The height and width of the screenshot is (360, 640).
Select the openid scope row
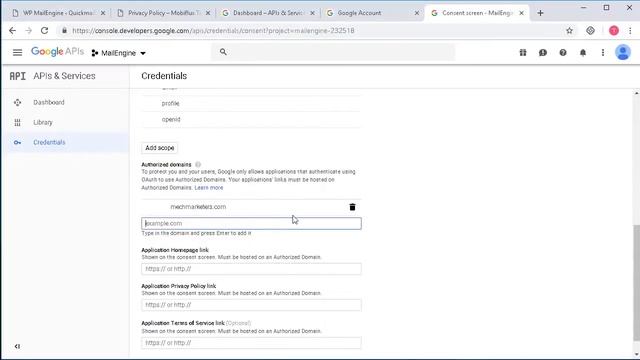[251, 120]
